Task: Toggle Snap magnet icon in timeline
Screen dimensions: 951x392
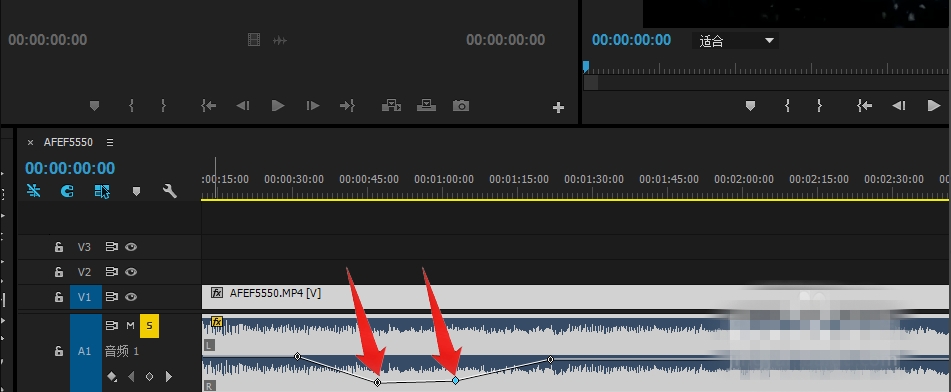Action: (x=68, y=191)
